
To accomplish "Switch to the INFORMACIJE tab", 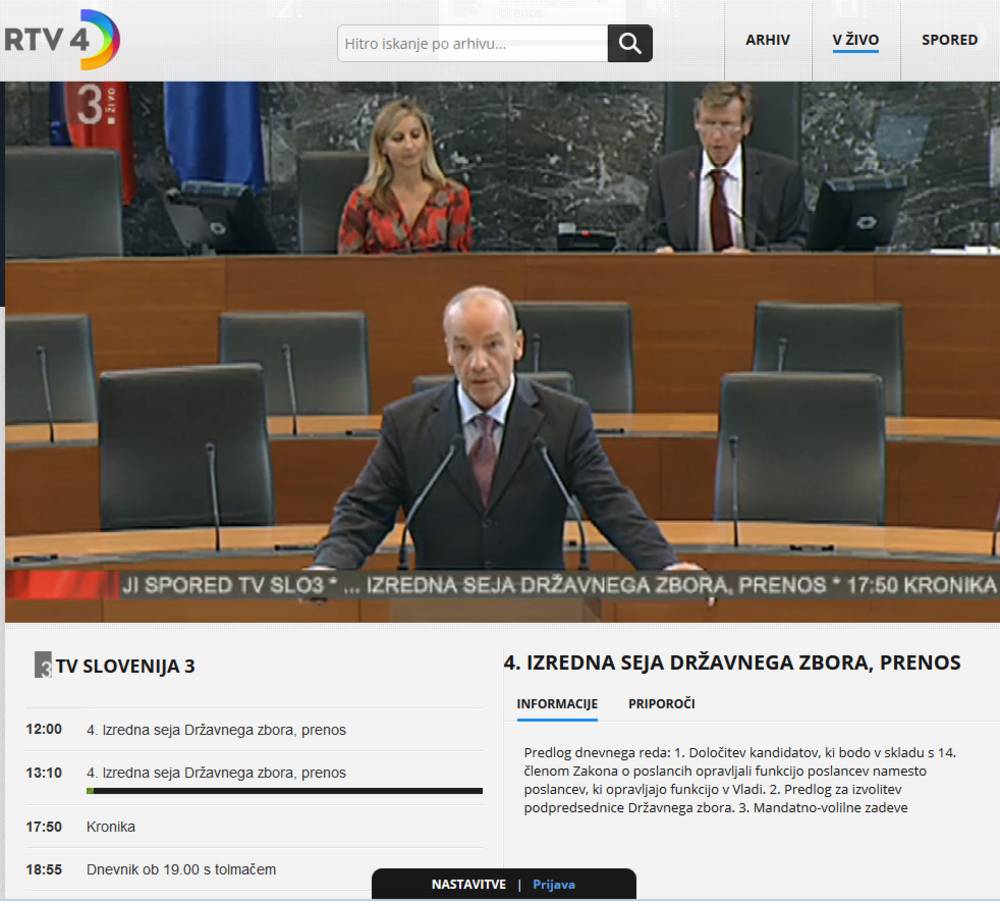I will pyautogui.click(x=557, y=704).
